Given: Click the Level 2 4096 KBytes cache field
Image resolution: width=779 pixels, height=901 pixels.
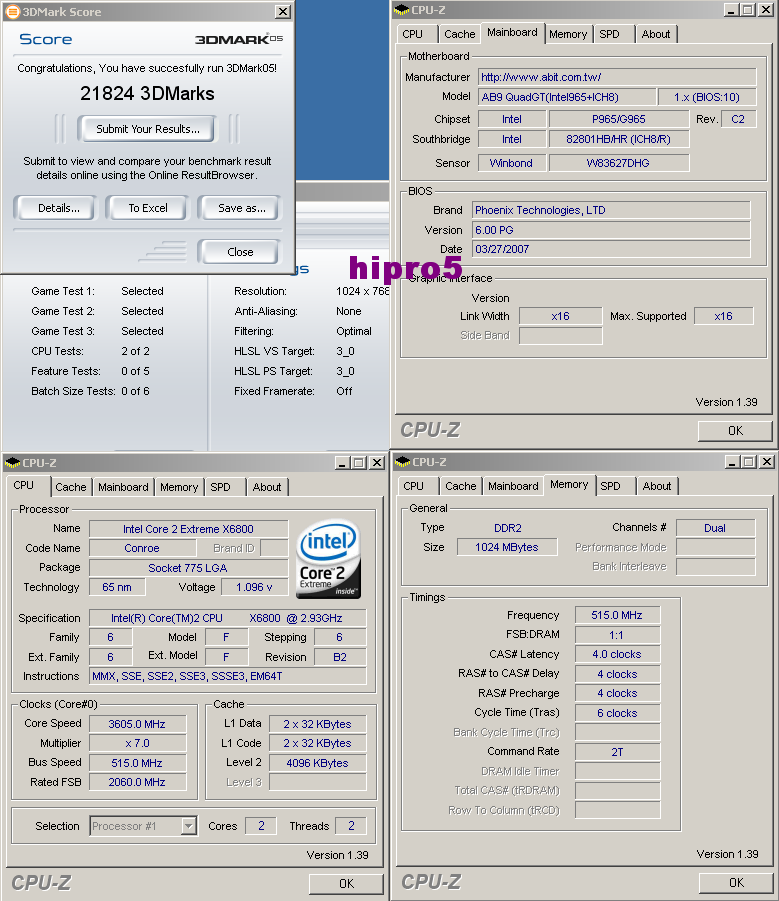Looking at the screenshot, I should point(318,763).
